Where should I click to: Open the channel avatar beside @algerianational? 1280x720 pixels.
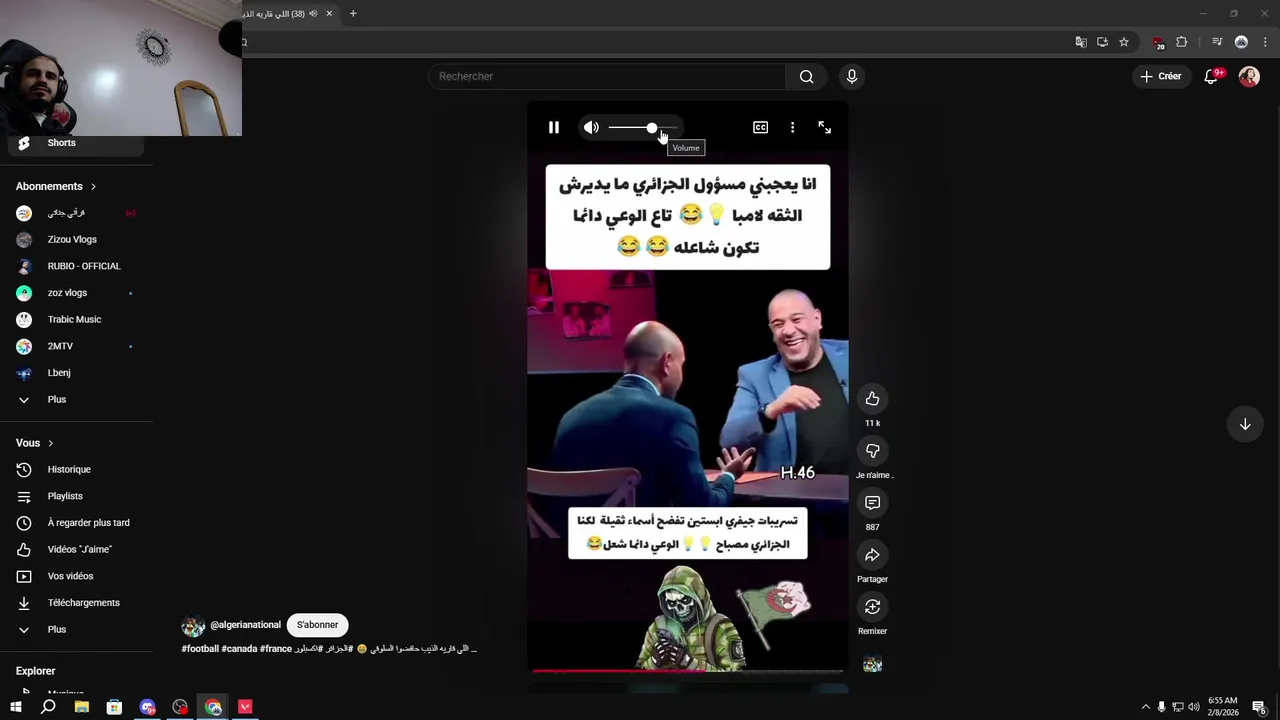[x=193, y=626]
